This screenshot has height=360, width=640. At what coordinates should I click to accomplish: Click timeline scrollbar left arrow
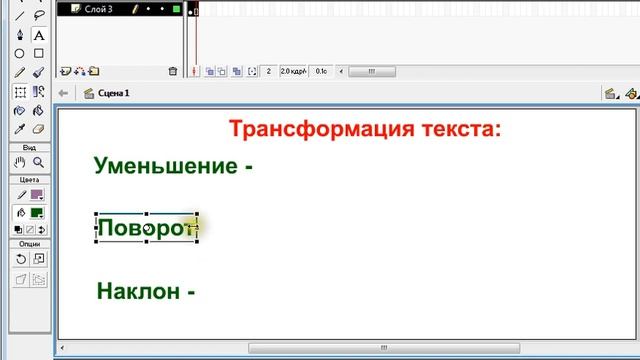coord(341,71)
